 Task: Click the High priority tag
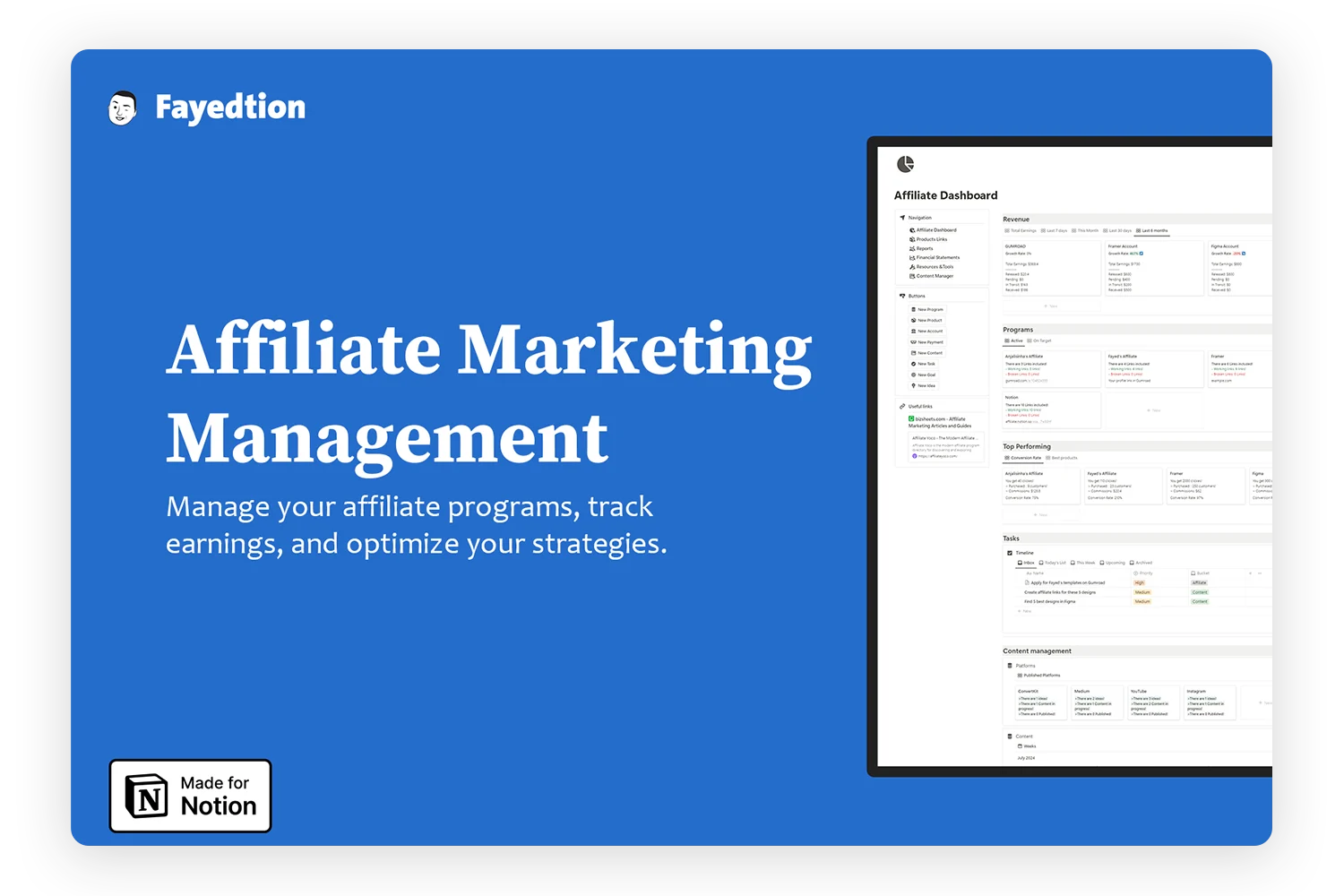[x=1140, y=582]
